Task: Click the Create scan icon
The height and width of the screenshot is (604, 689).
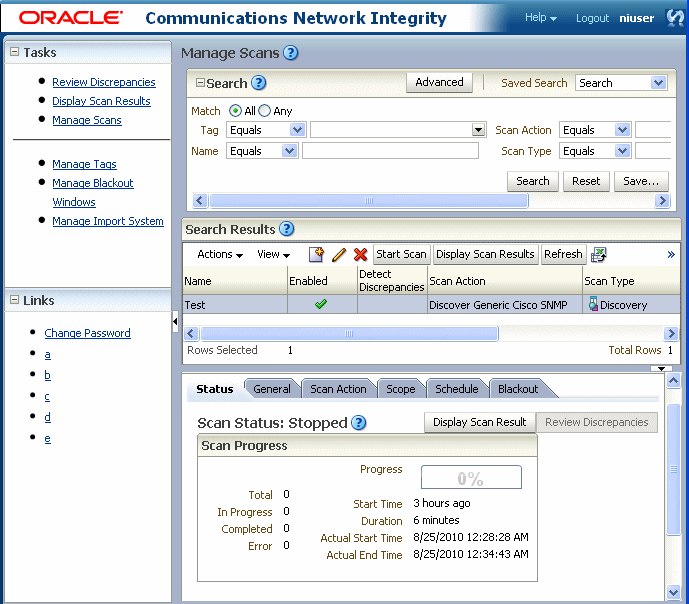Action: pos(316,254)
